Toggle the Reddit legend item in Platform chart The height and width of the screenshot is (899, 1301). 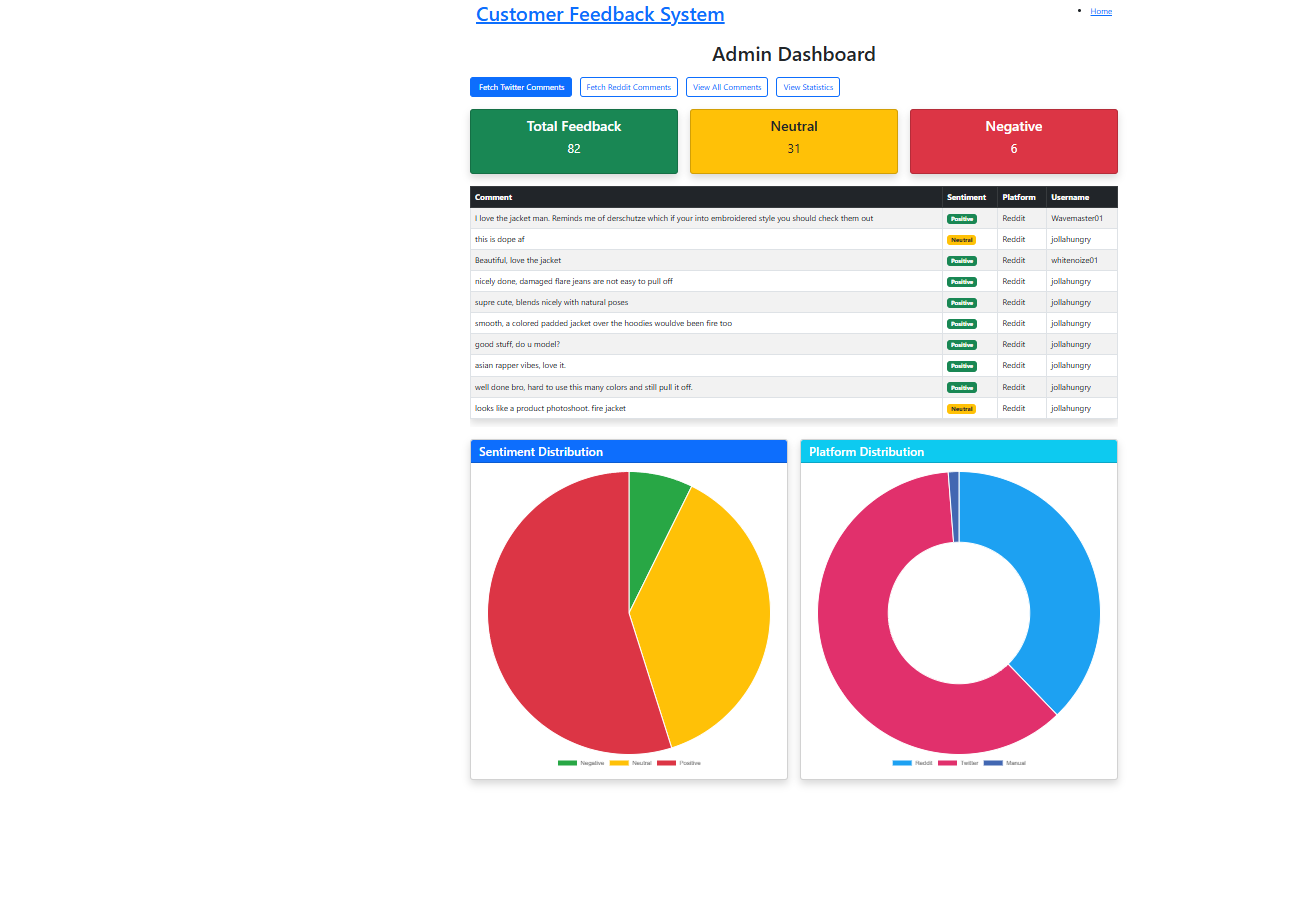[x=913, y=763]
